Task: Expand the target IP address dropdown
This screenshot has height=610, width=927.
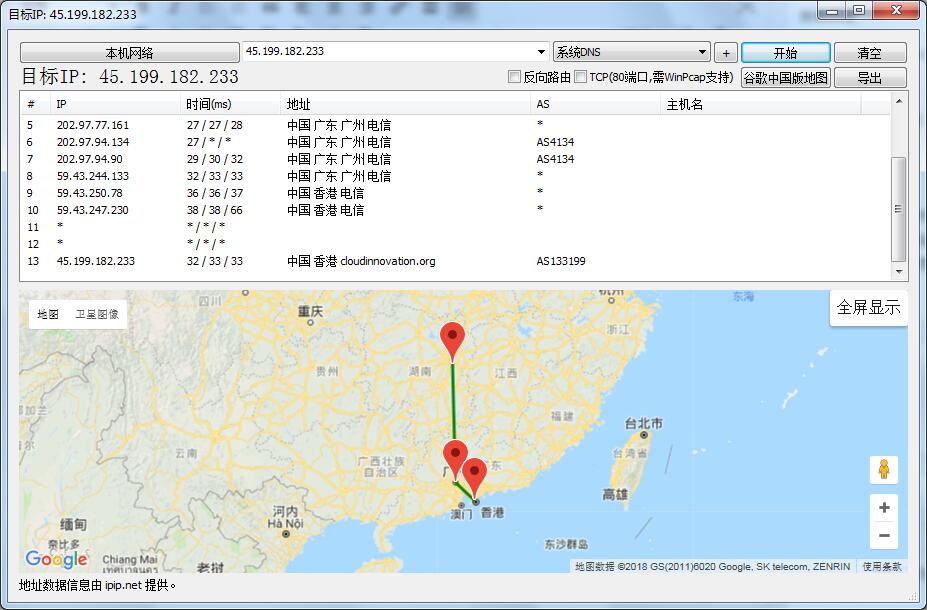Action: point(541,52)
